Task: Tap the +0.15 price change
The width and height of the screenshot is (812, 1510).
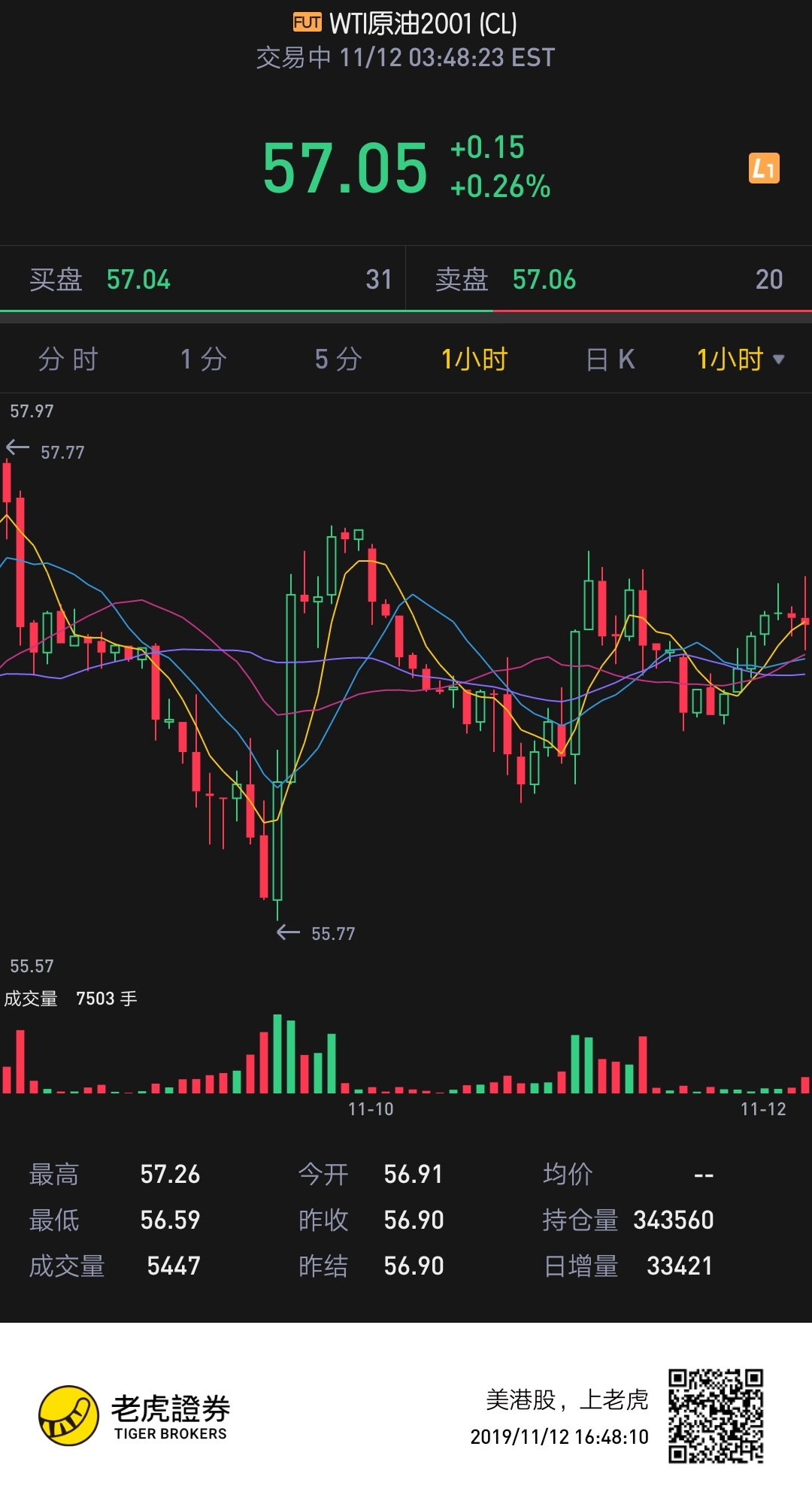Action: coord(487,147)
